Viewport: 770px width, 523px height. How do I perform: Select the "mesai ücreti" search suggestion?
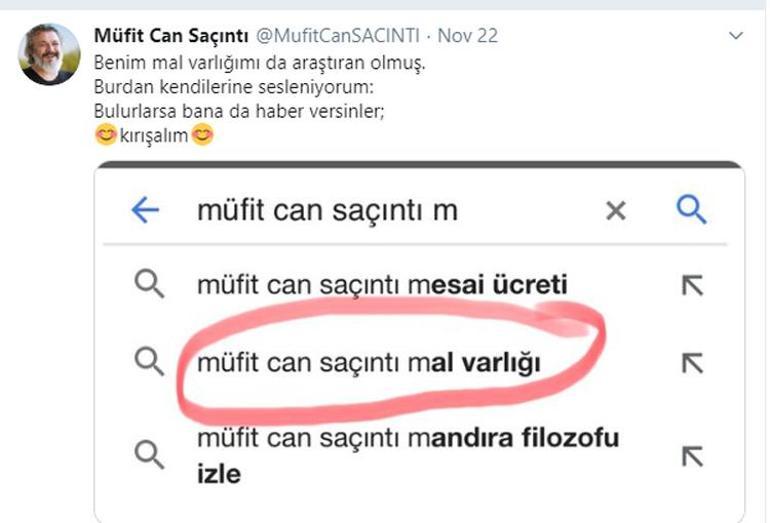(382, 285)
